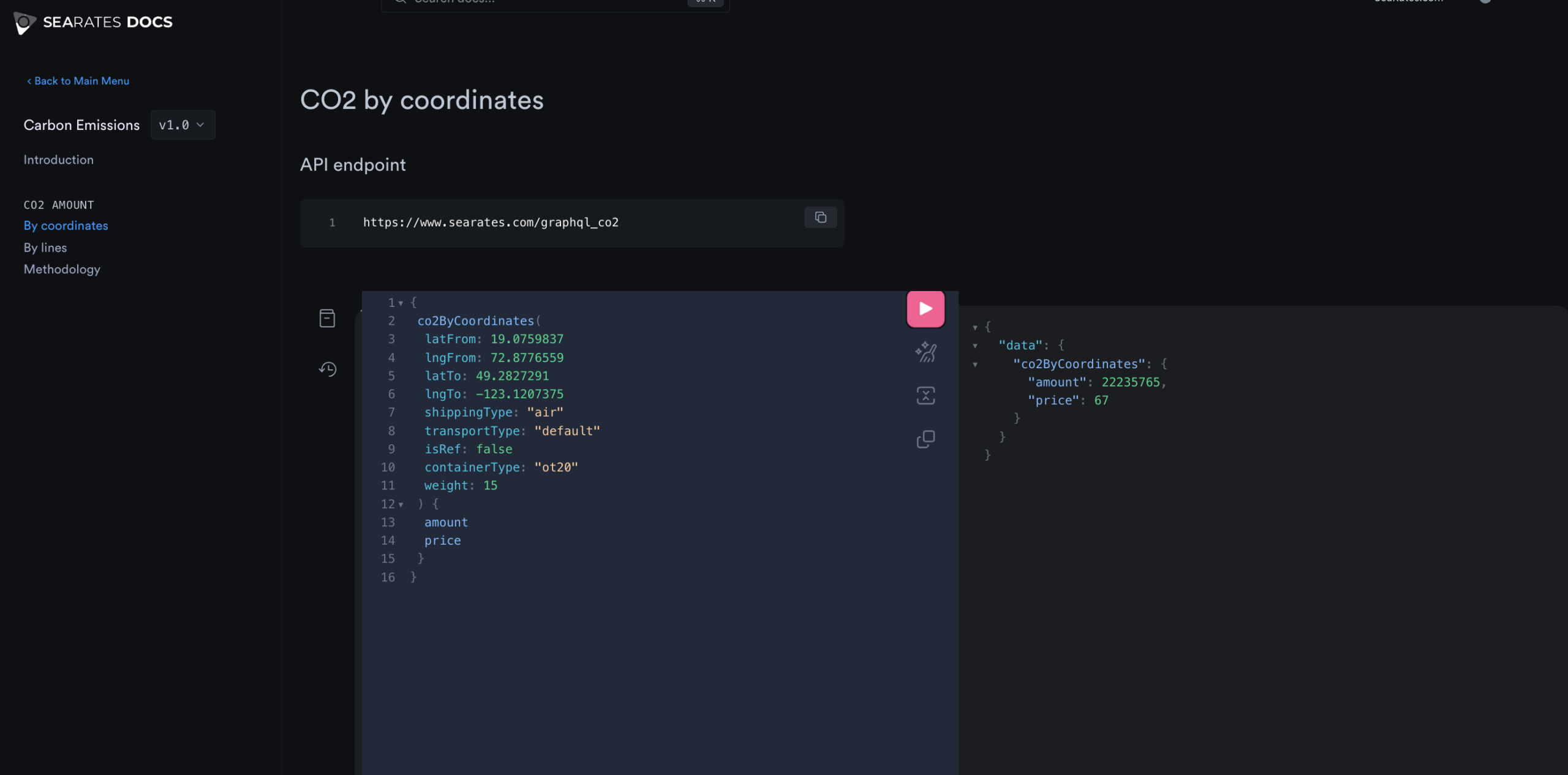Screen dimensions: 1568x775
Task: Click the CO2 by coordinates heading
Action: (422, 100)
